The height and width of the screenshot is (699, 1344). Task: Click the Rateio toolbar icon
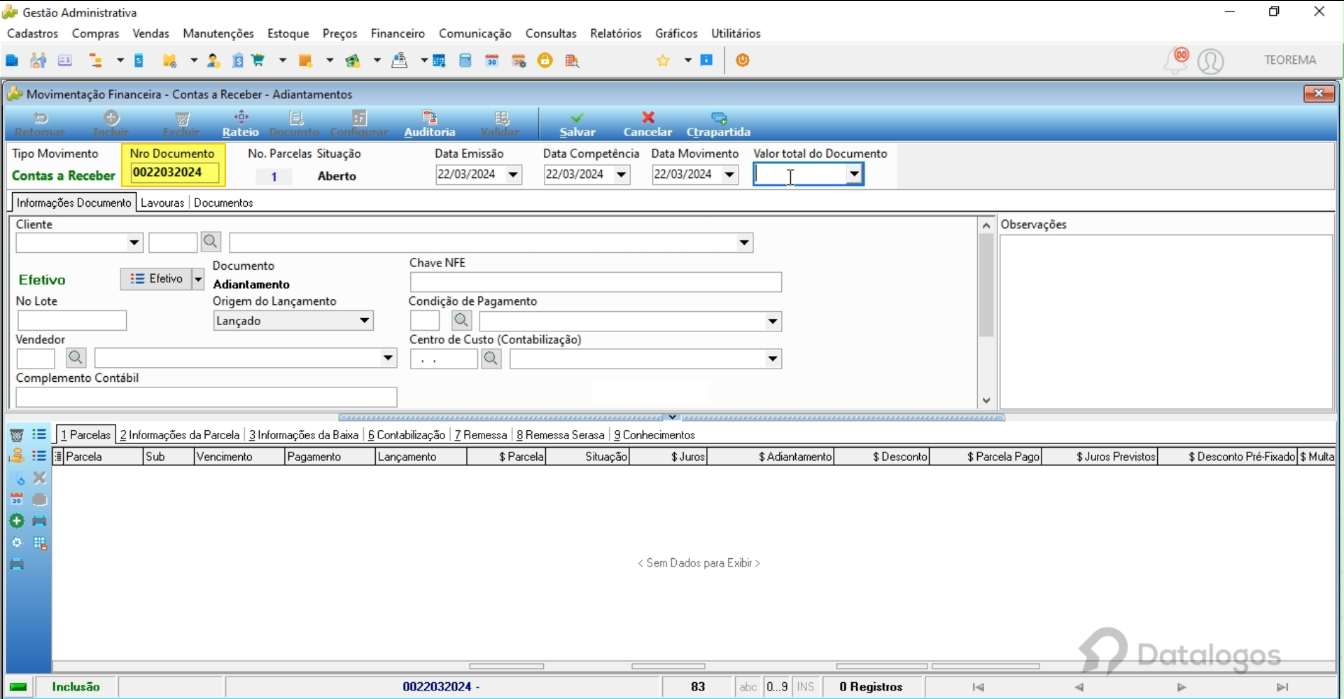(240, 118)
